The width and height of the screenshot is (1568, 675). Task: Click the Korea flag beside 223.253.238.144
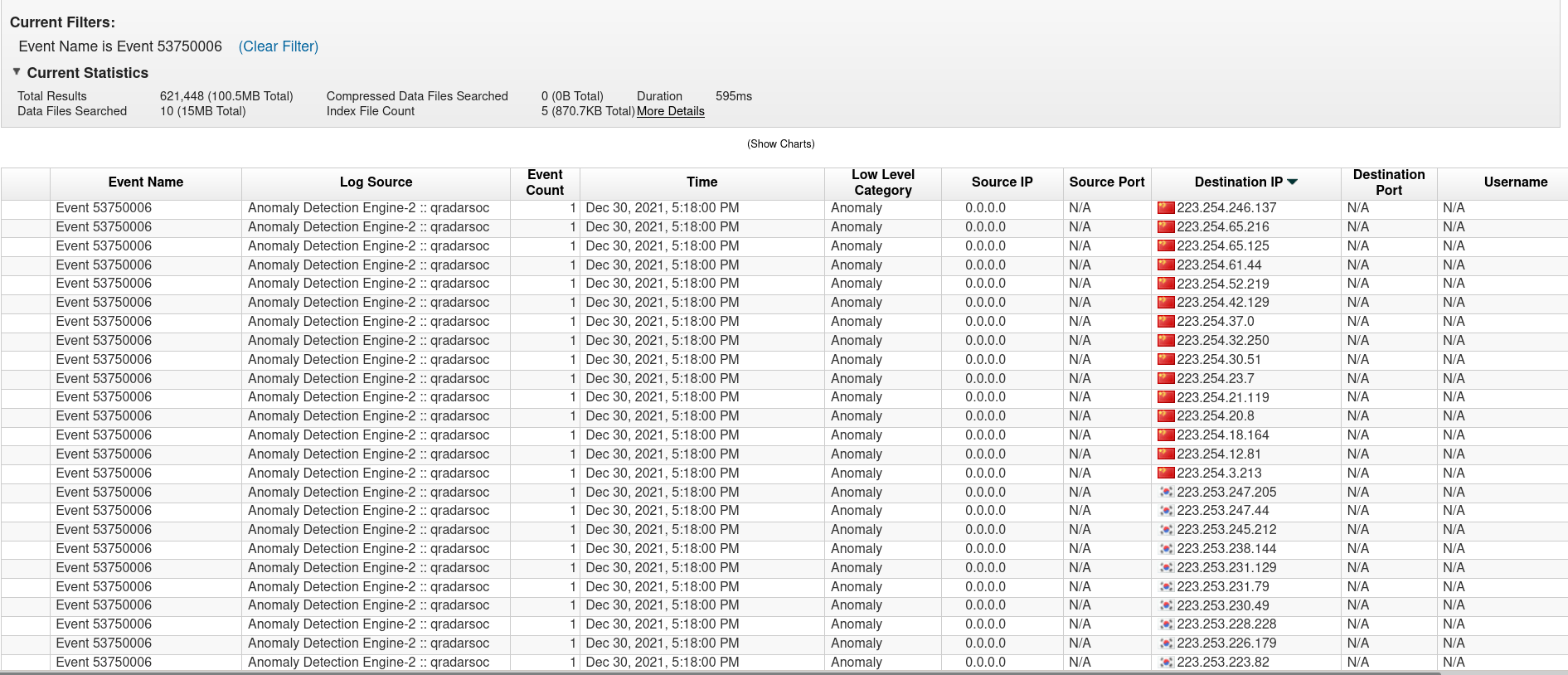(x=1166, y=549)
